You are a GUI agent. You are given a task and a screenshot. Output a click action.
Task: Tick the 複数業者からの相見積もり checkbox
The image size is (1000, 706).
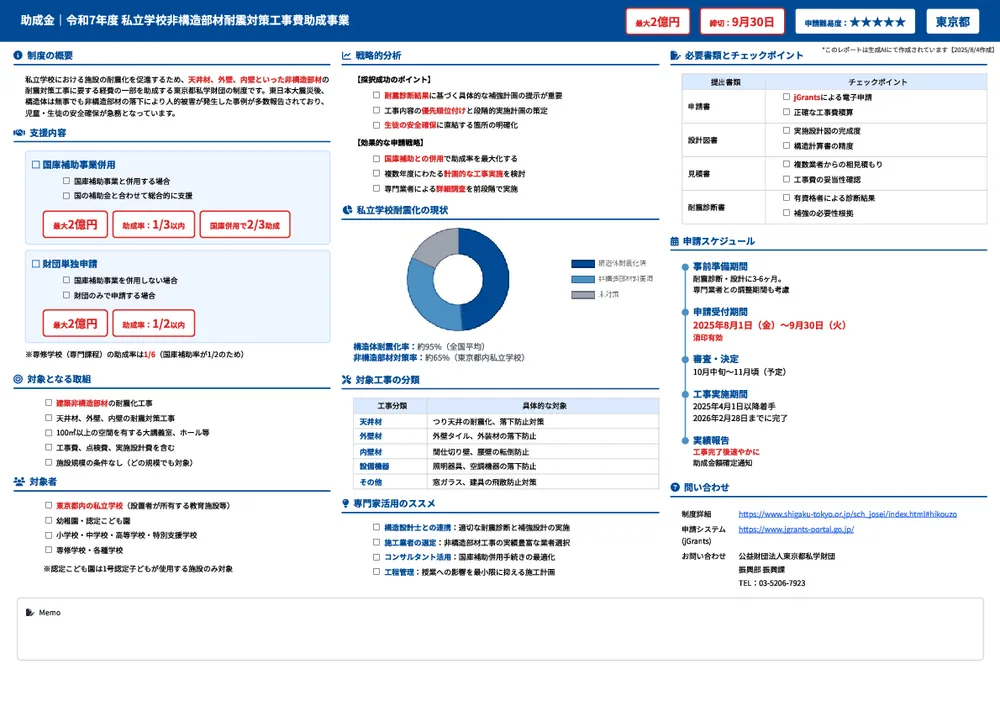tap(786, 164)
